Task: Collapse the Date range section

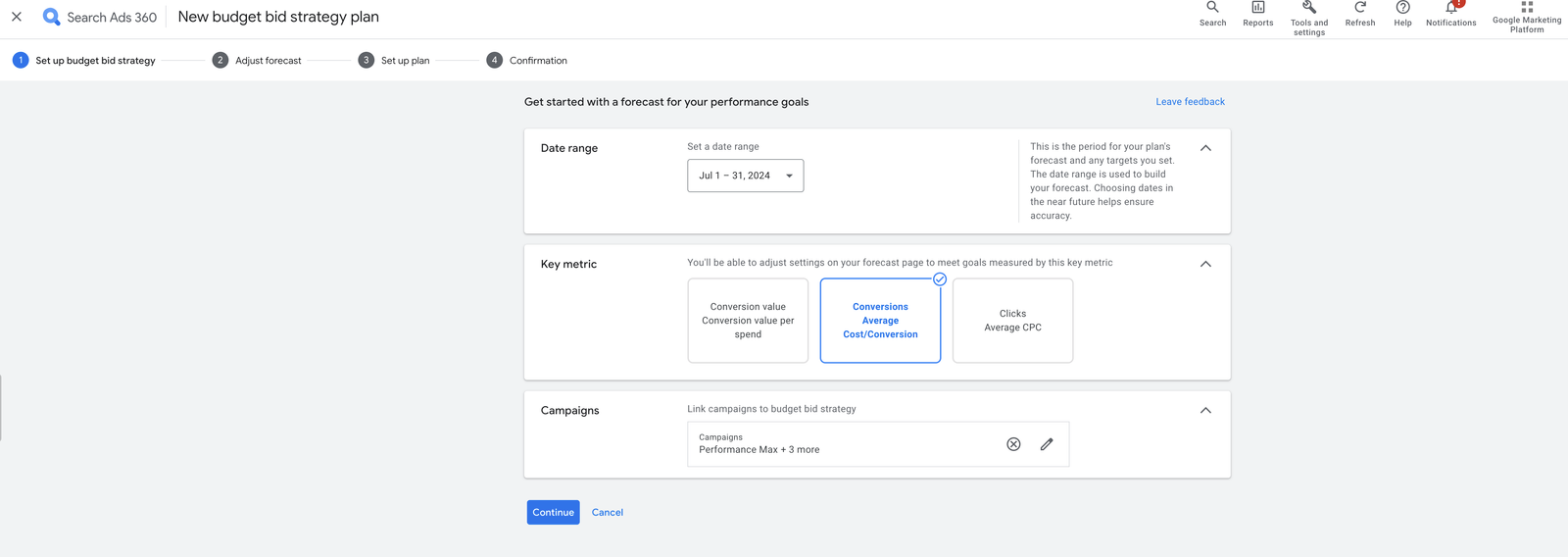Action: pyautogui.click(x=1205, y=148)
